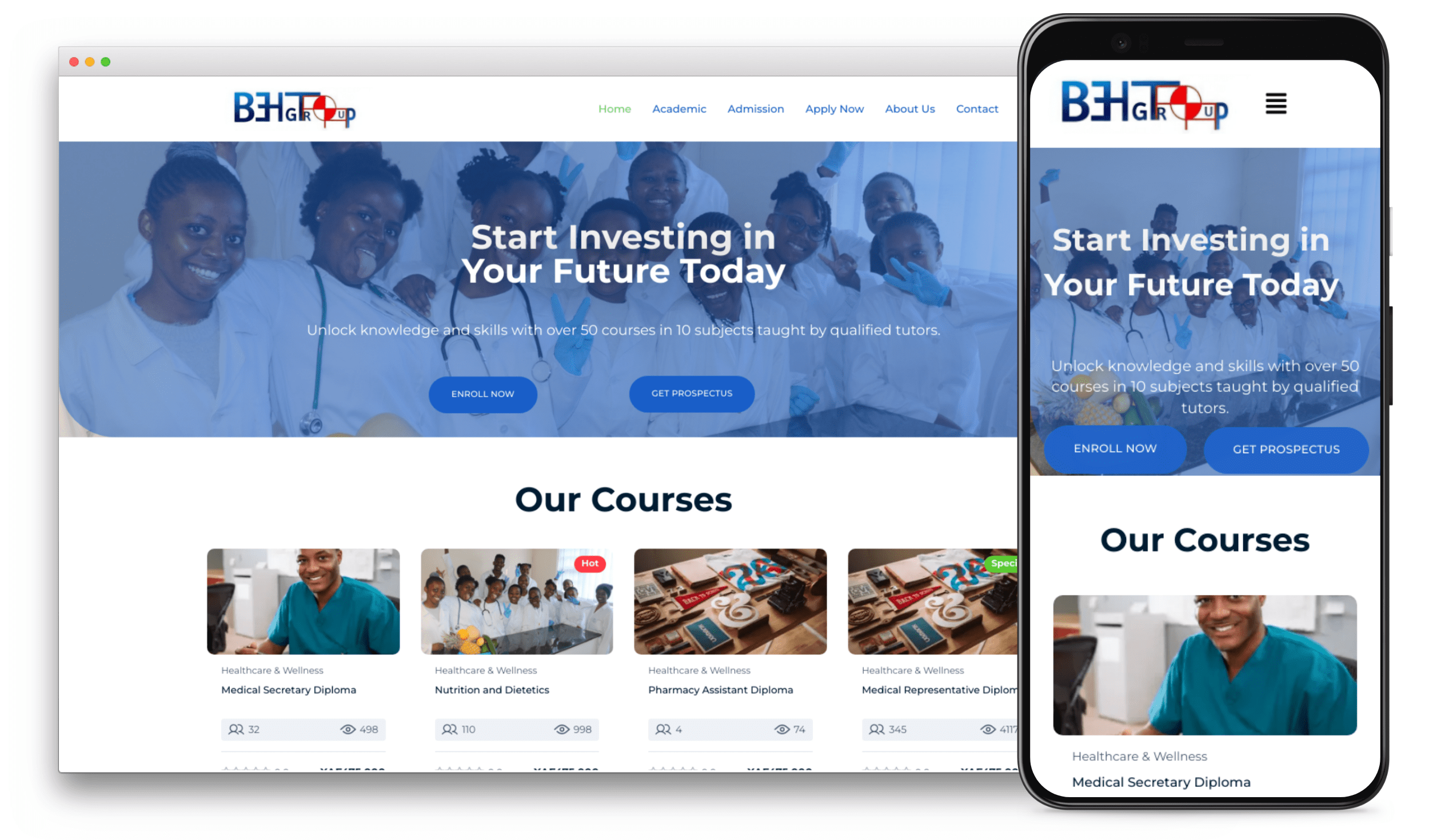Screen dimensions: 1429x840
Task: Select the Home tab in navigation
Action: 614,107
